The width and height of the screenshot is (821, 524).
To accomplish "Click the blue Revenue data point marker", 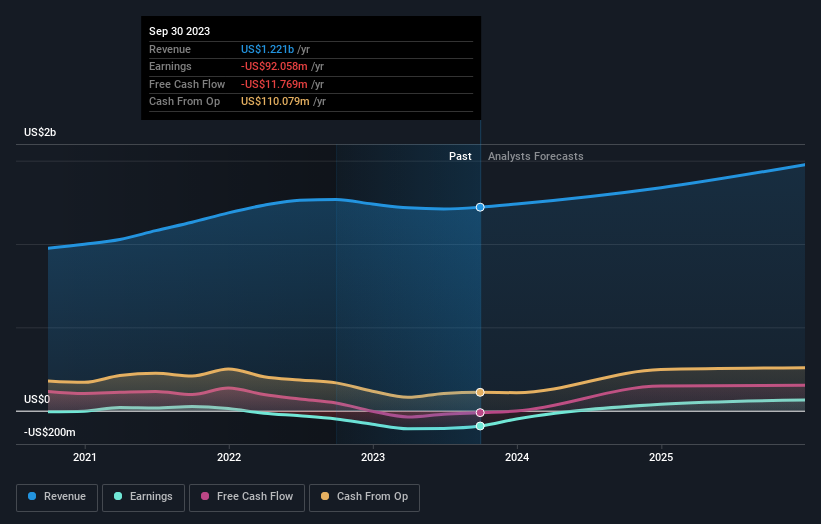I will [x=480, y=207].
